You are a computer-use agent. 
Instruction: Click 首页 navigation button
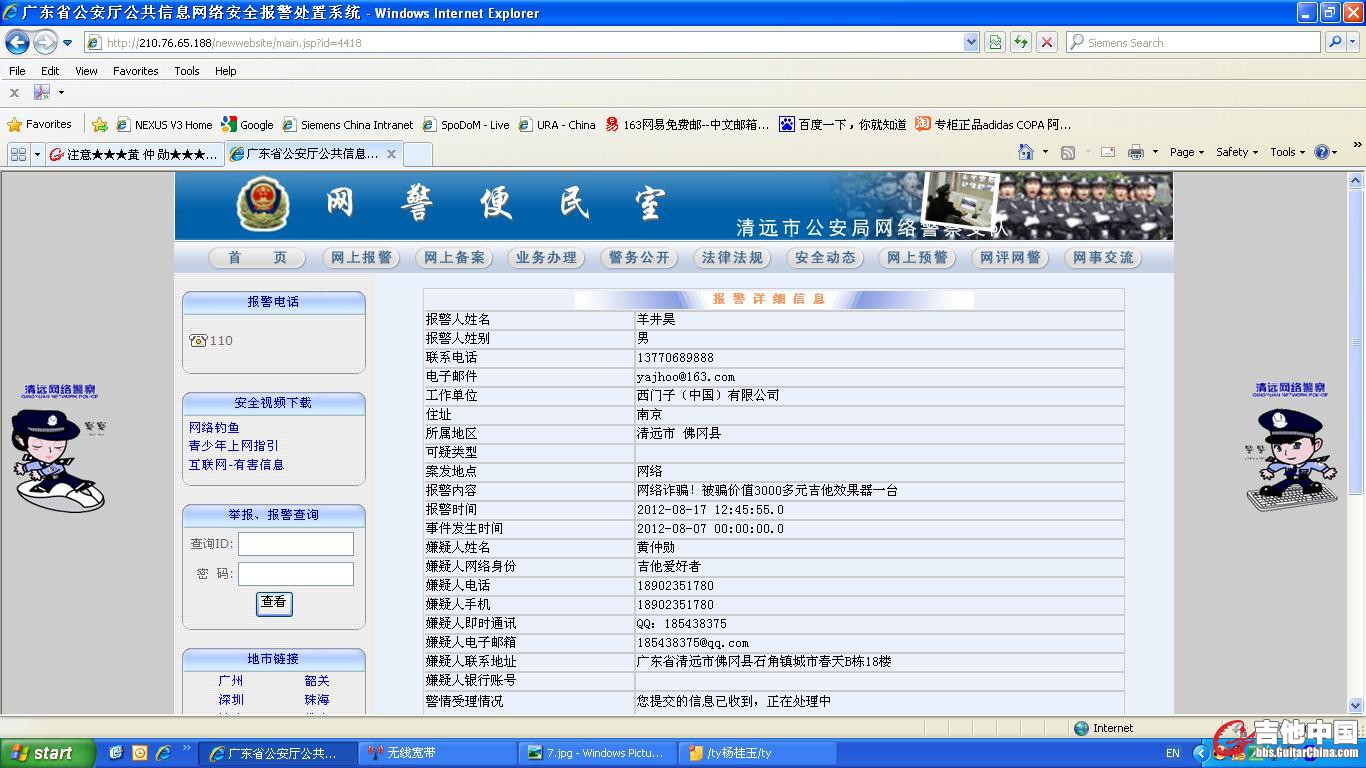click(257, 257)
